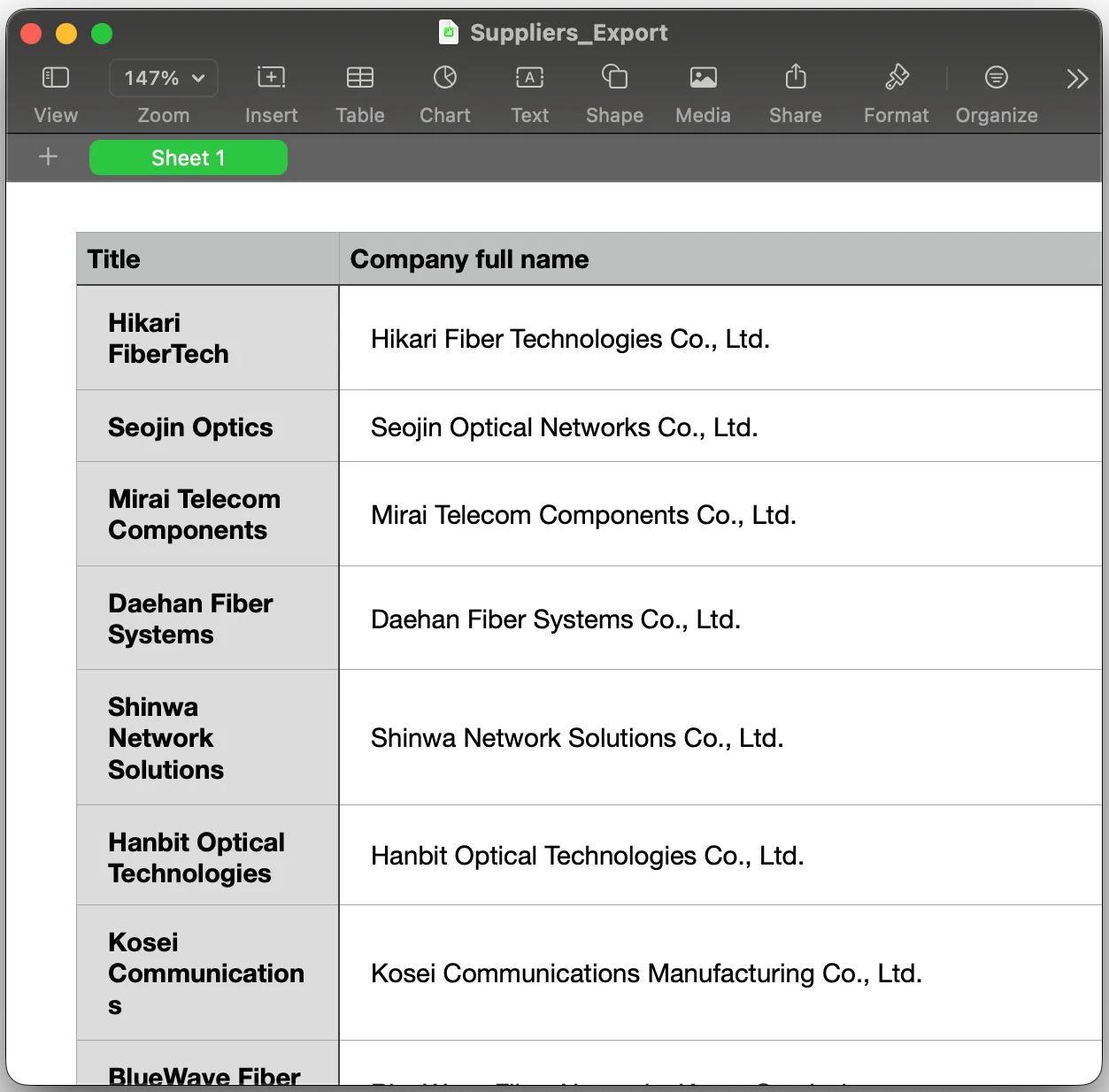Close the window with red button
The width and height of the screenshot is (1109, 1092).
(32, 34)
